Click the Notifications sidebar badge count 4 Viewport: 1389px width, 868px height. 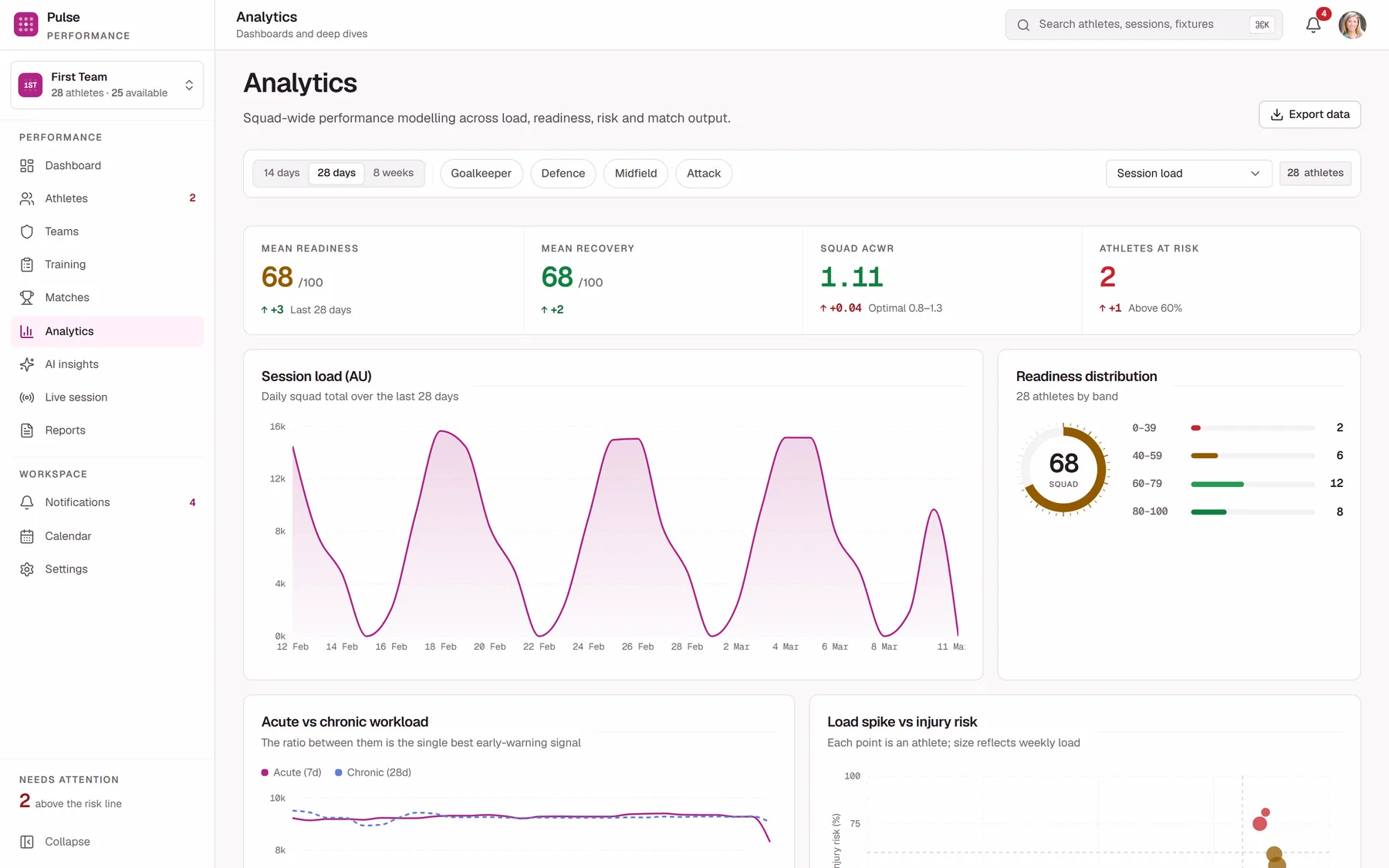[x=192, y=502]
